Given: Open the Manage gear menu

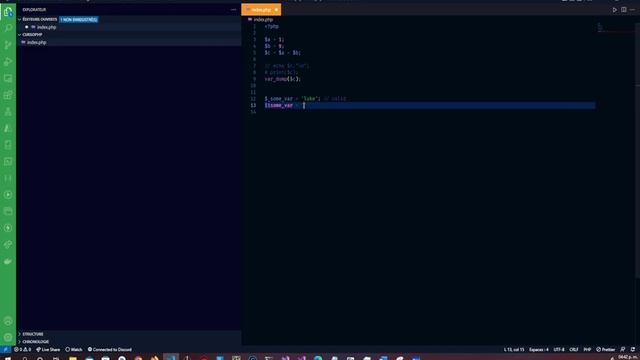Looking at the screenshot, I should (8, 338).
